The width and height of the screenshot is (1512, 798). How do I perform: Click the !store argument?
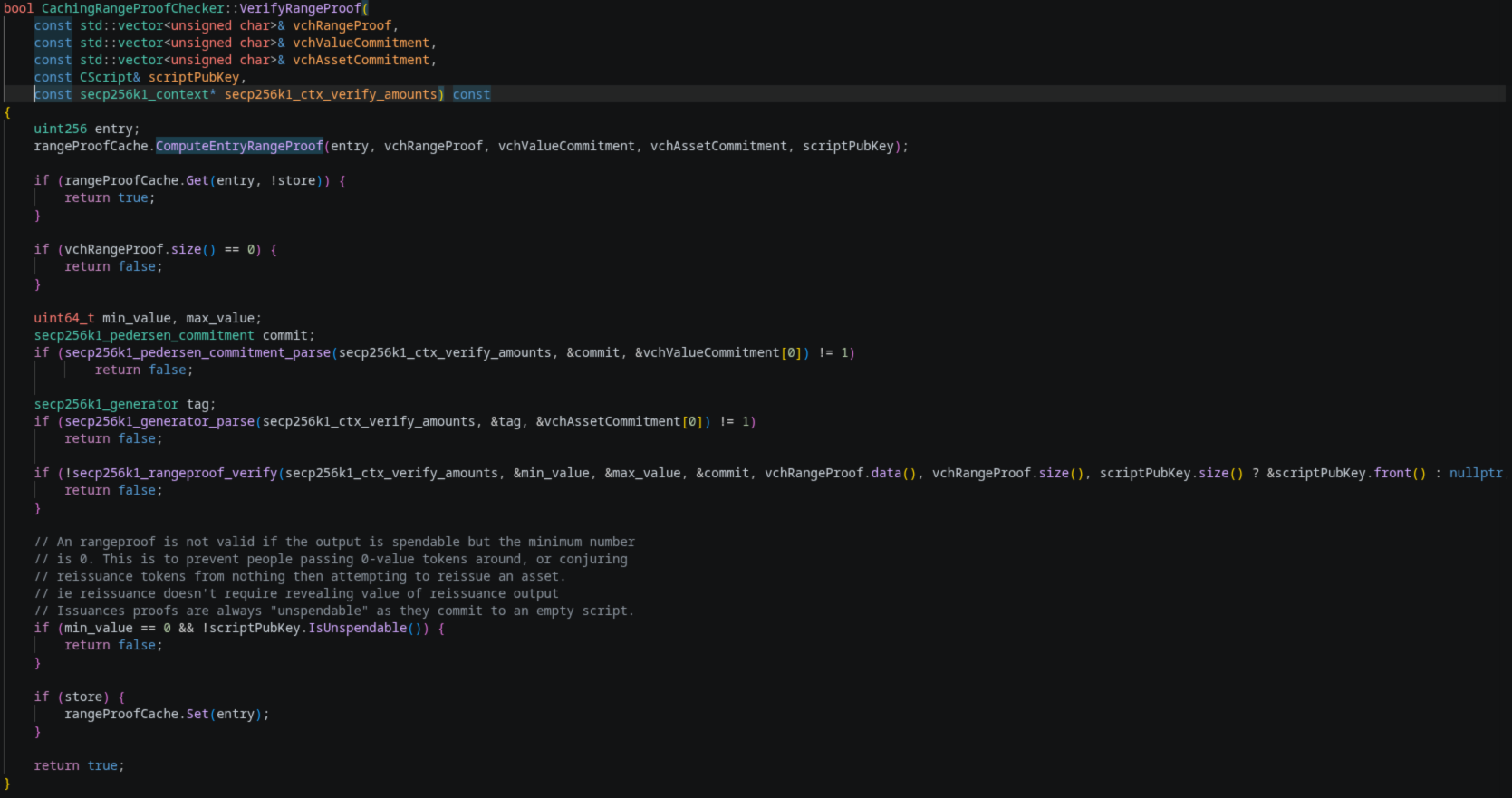click(x=293, y=180)
